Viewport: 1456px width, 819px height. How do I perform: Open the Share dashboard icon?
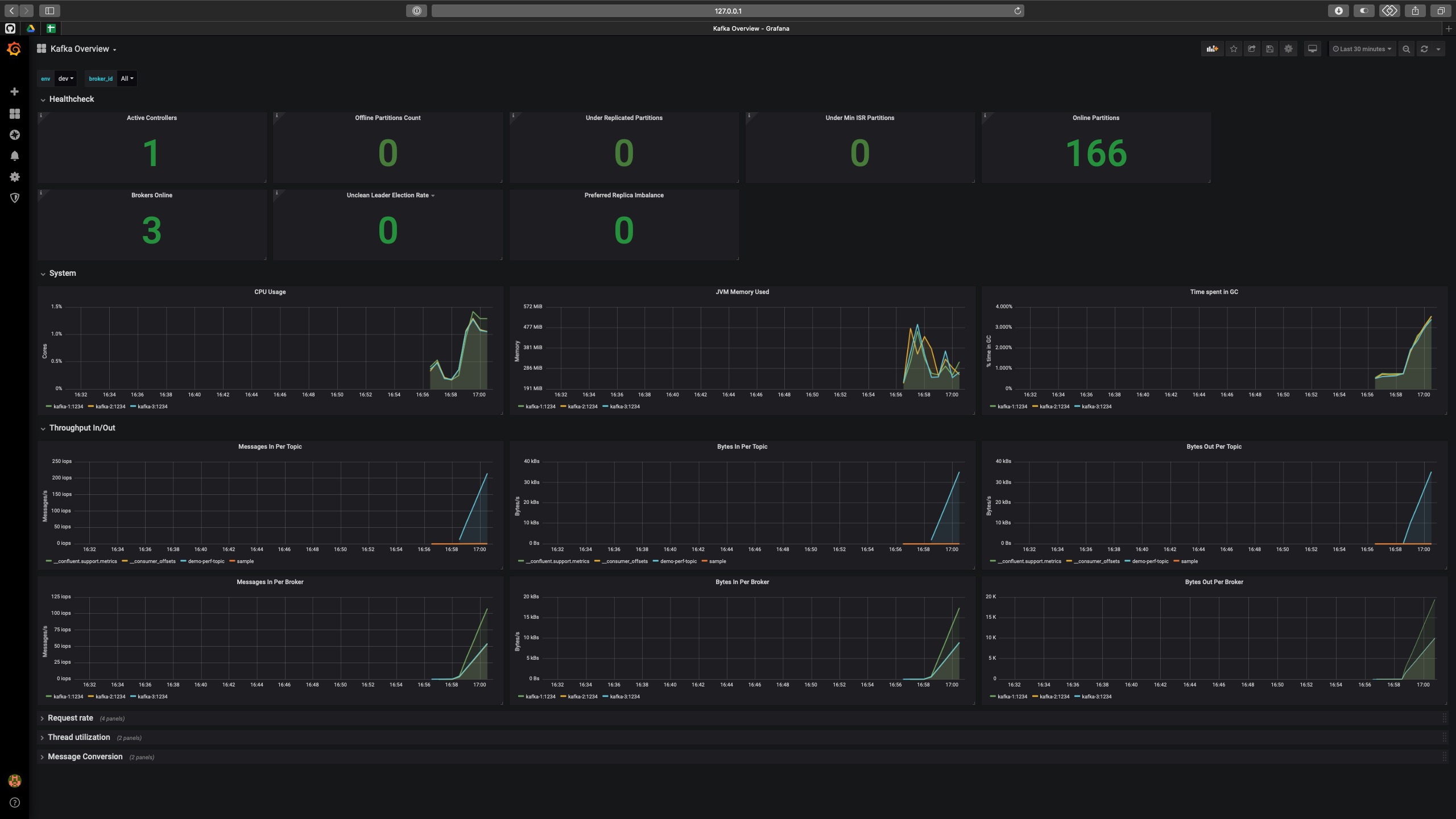1252,49
